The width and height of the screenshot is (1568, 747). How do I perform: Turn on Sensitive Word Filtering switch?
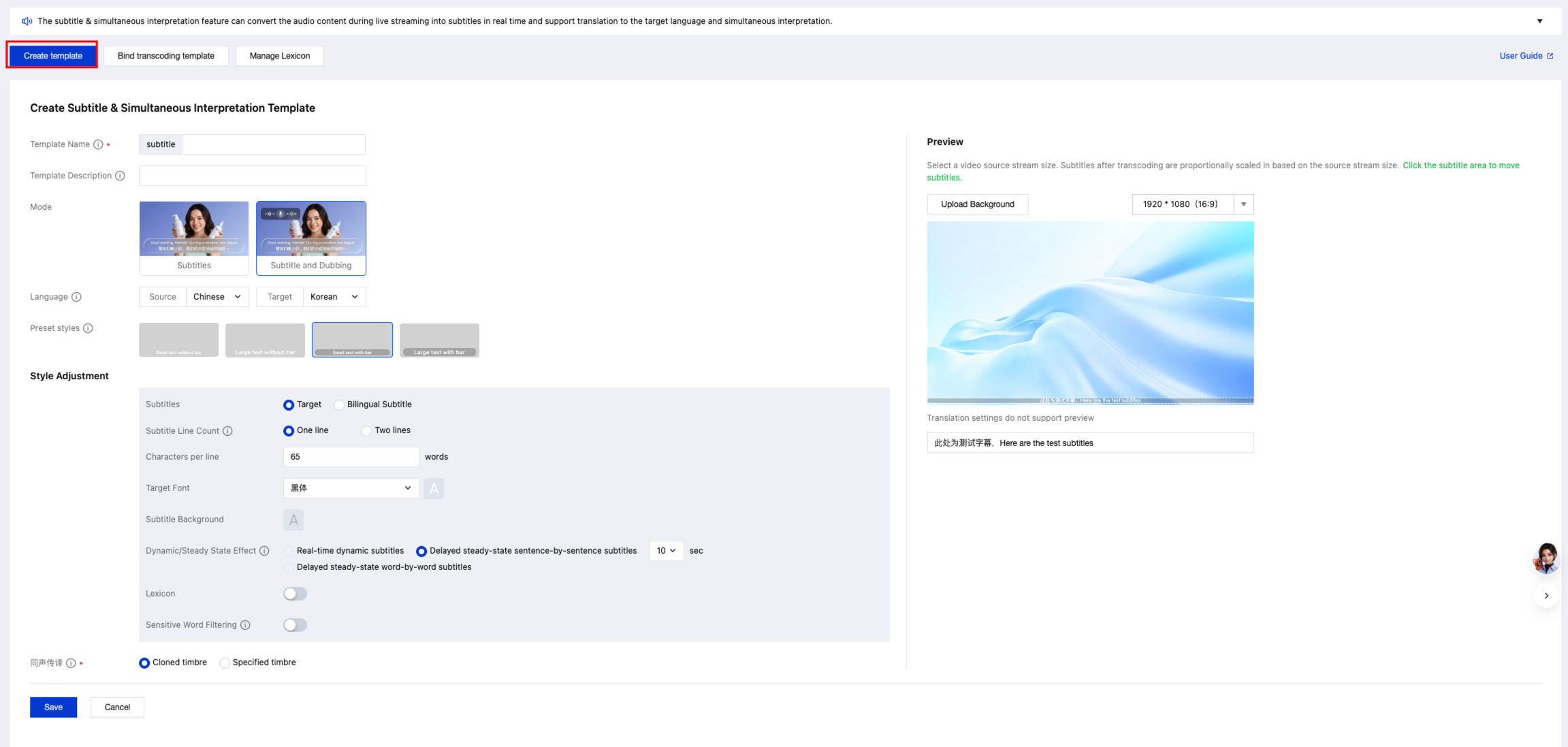295,625
